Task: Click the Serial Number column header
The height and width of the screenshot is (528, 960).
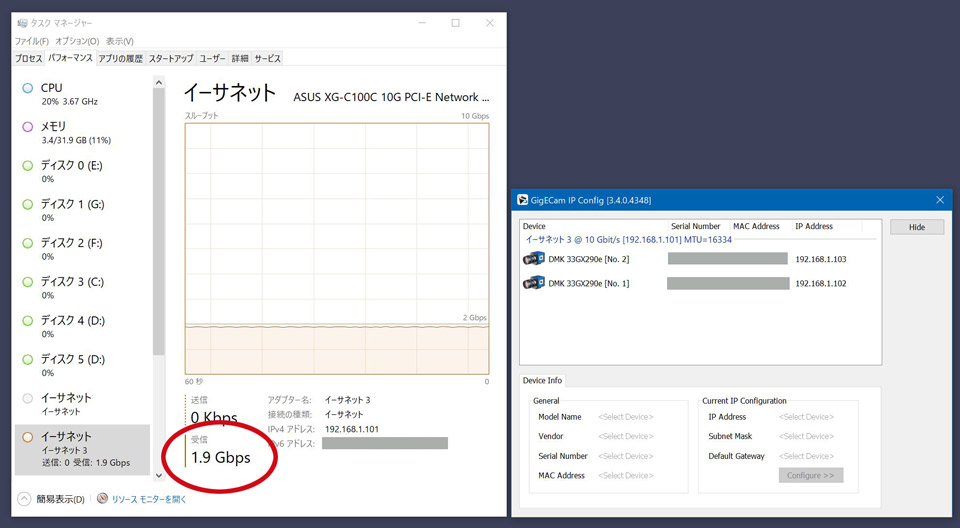Action: [696, 226]
